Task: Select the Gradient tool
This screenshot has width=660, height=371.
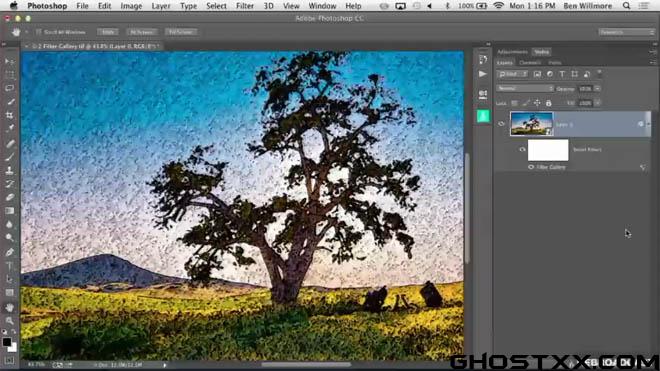Action: point(9,211)
